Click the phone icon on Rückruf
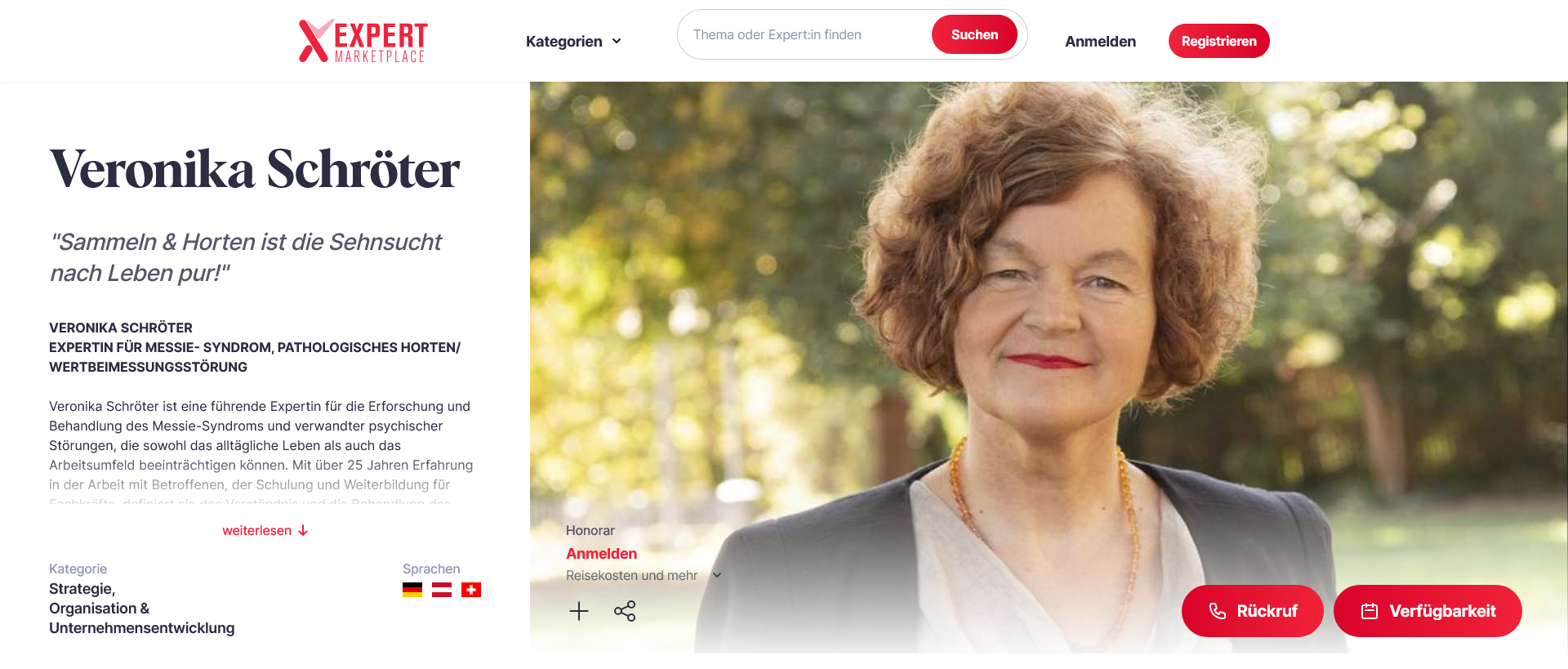This screenshot has height=669, width=1568. (x=1218, y=611)
